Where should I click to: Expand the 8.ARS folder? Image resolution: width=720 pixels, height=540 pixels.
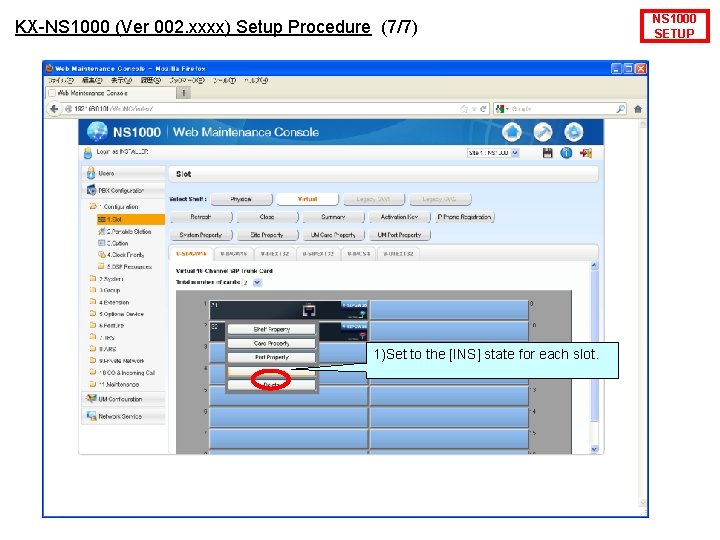(93, 349)
